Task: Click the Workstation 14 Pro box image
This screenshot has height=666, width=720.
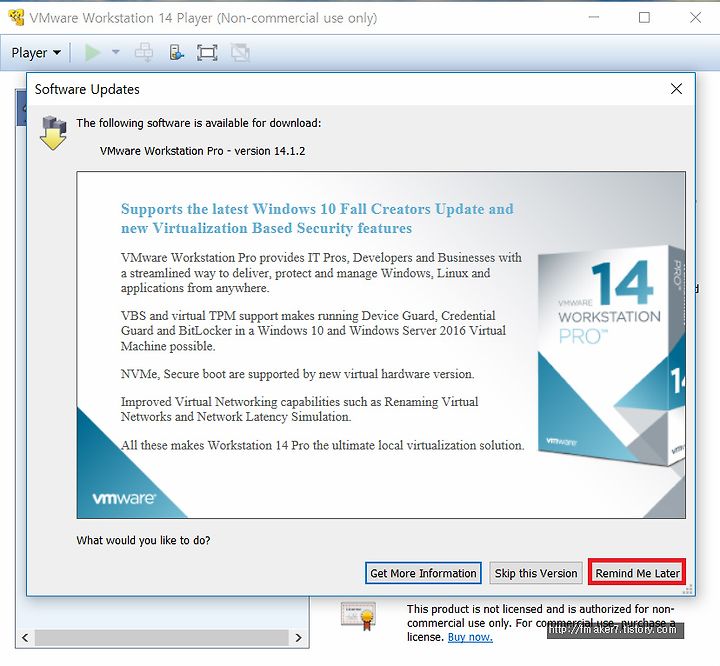Action: point(611,356)
